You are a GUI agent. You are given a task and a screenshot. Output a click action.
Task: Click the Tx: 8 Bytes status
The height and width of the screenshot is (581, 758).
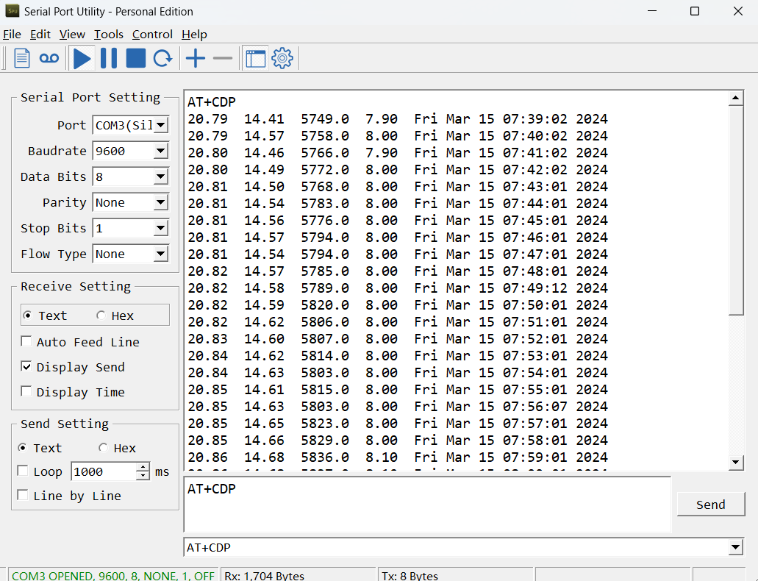click(409, 575)
